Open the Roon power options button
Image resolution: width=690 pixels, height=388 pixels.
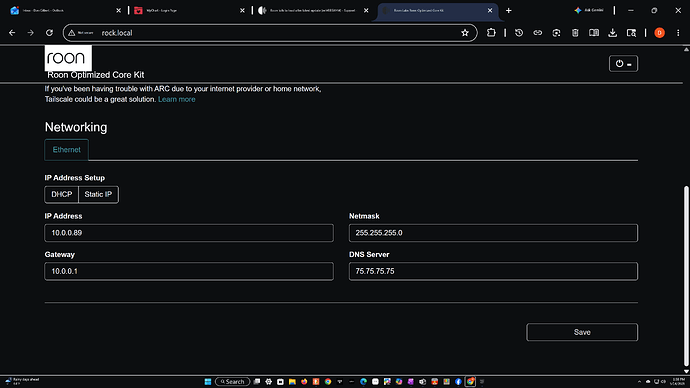(x=623, y=64)
